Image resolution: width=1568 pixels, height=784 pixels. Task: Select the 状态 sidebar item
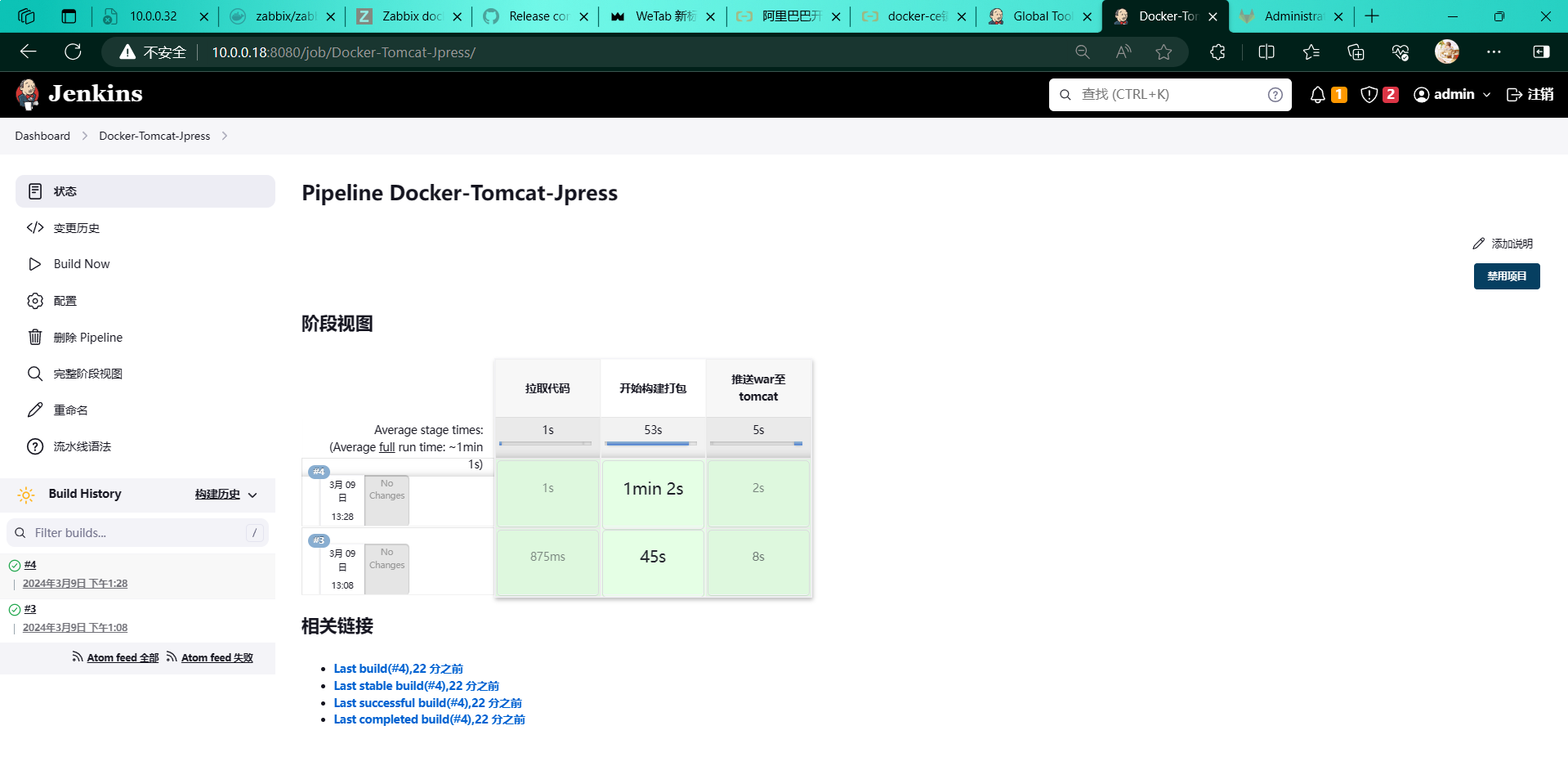tap(145, 191)
